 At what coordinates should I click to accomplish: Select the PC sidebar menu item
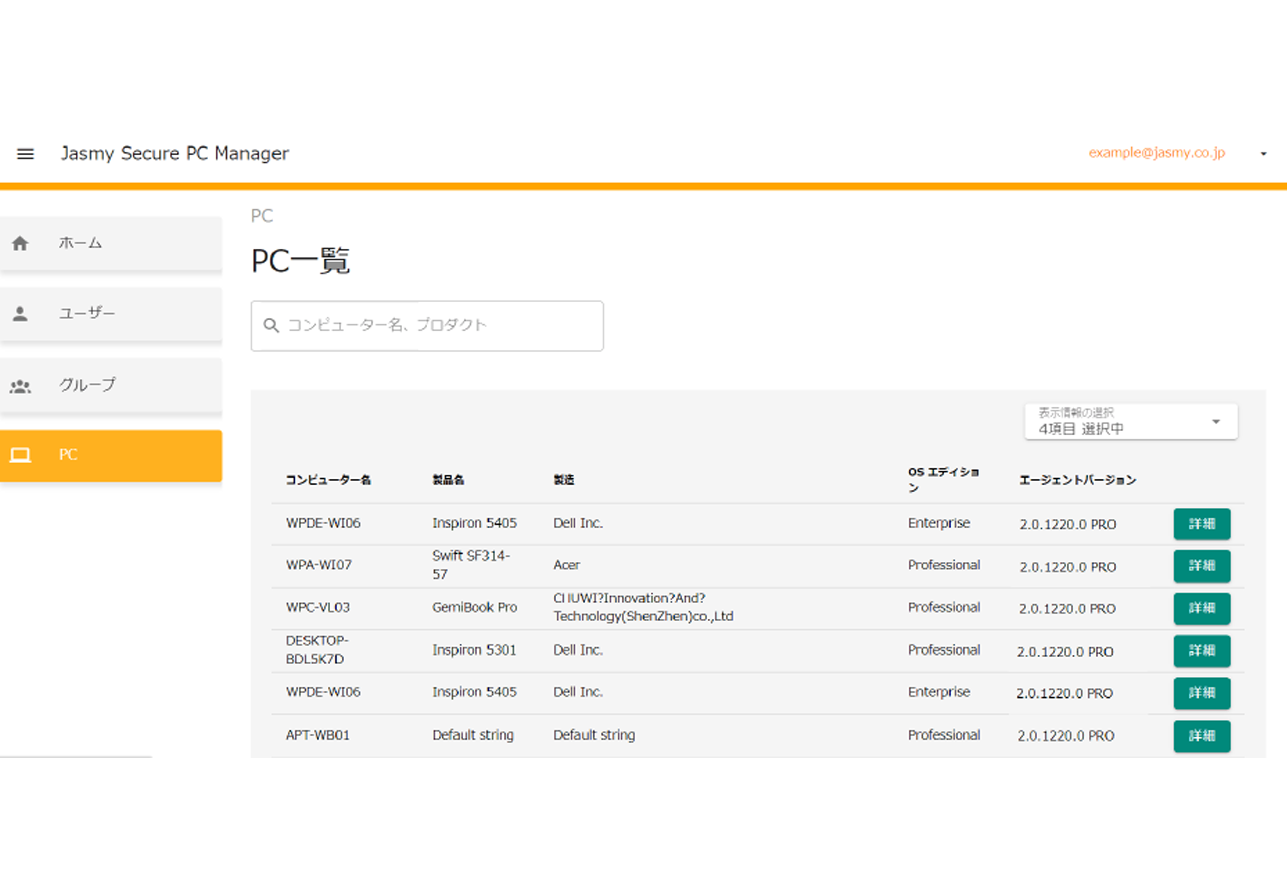tap(111, 455)
